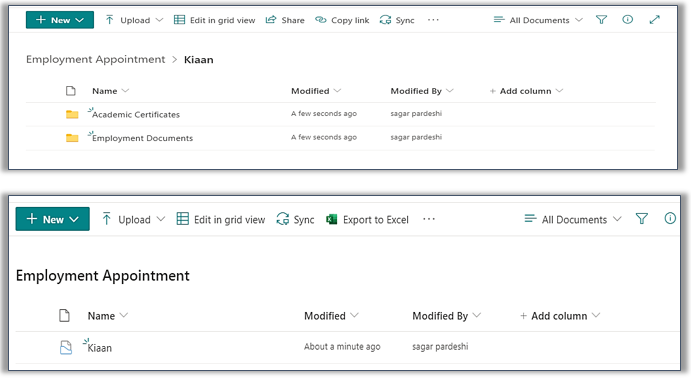Click Sync in the Kiaan folder toolbar

[397, 20]
